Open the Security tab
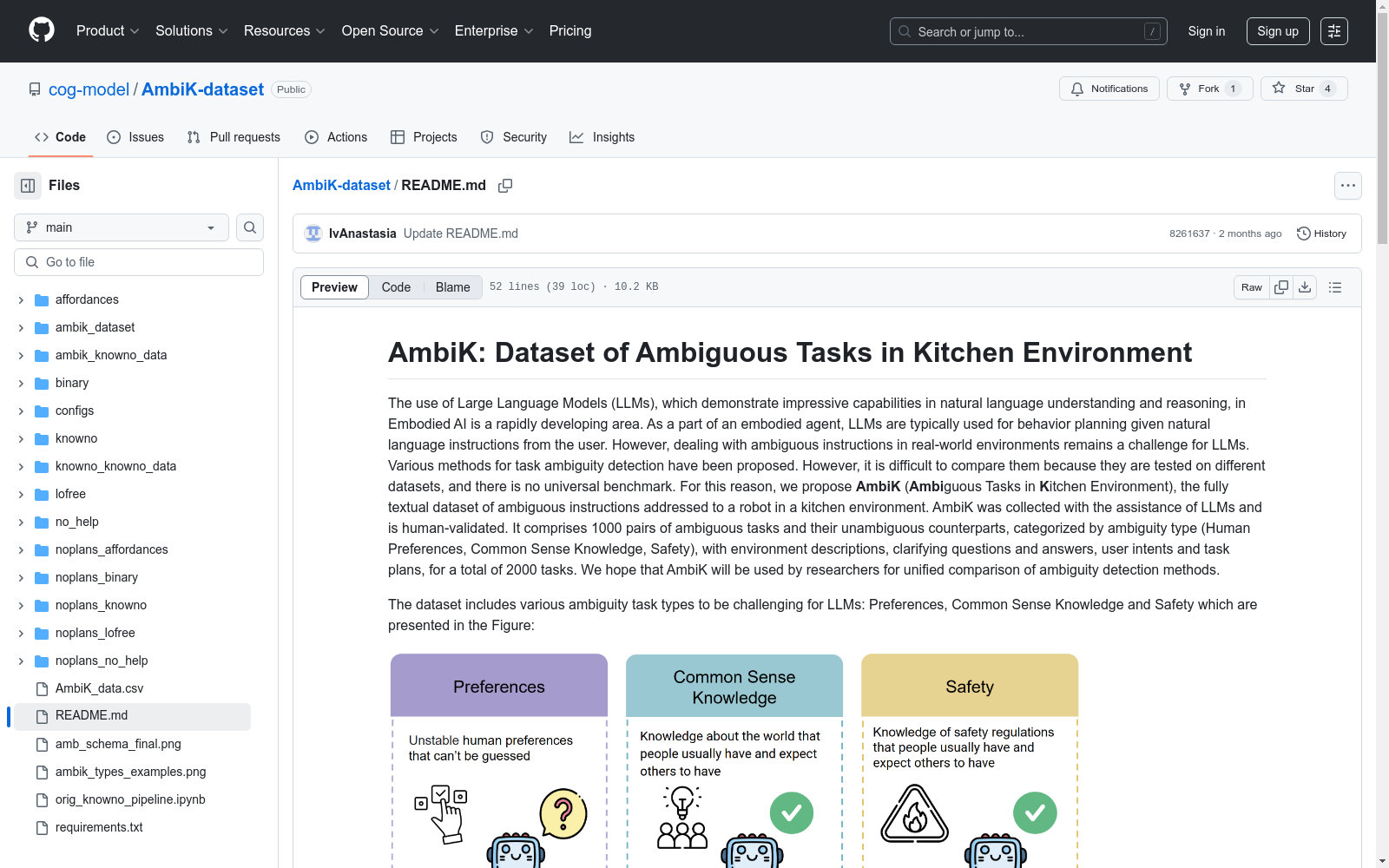Image resolution: width=1389 pixels, height=868 pixels. (514, 137)
